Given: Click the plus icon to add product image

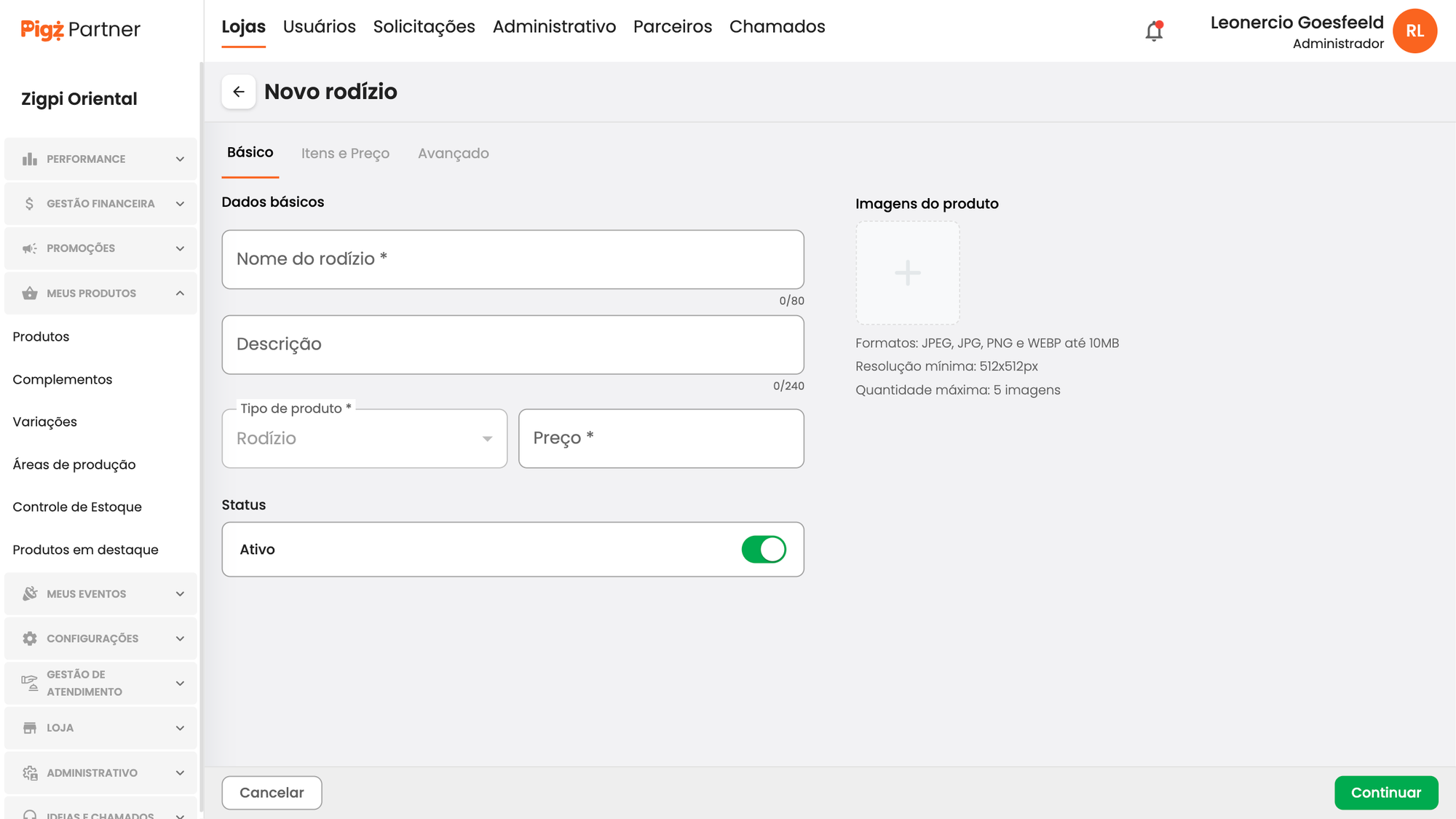Looking at the screenshot, I should (x=907, y=273).
